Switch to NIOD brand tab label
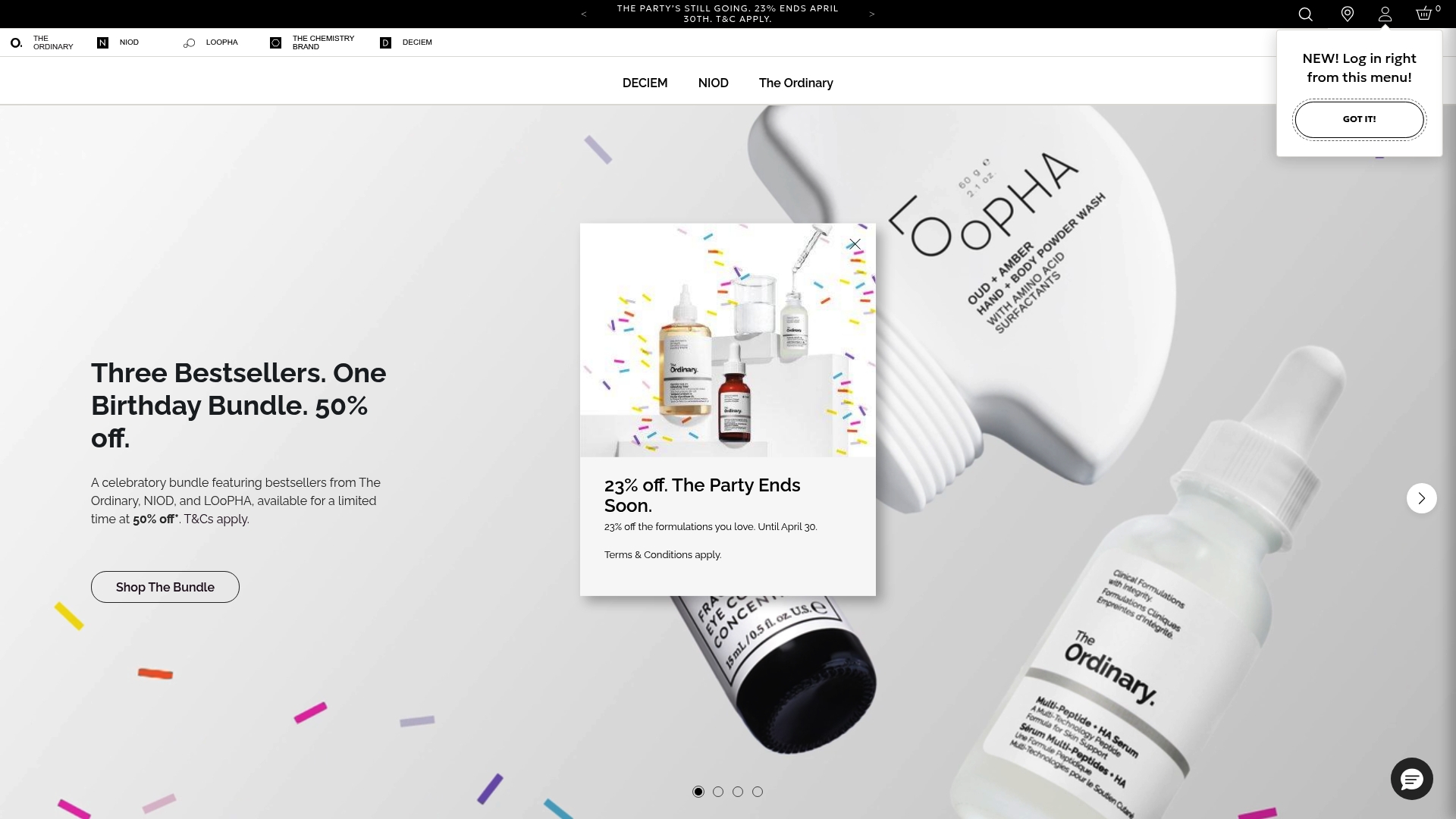 click(x=129, y=42)
